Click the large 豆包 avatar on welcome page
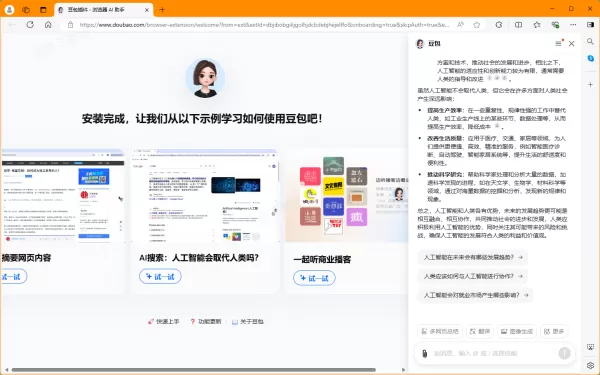Viewport: 600px width, 375px height. (x=205, y=78)
